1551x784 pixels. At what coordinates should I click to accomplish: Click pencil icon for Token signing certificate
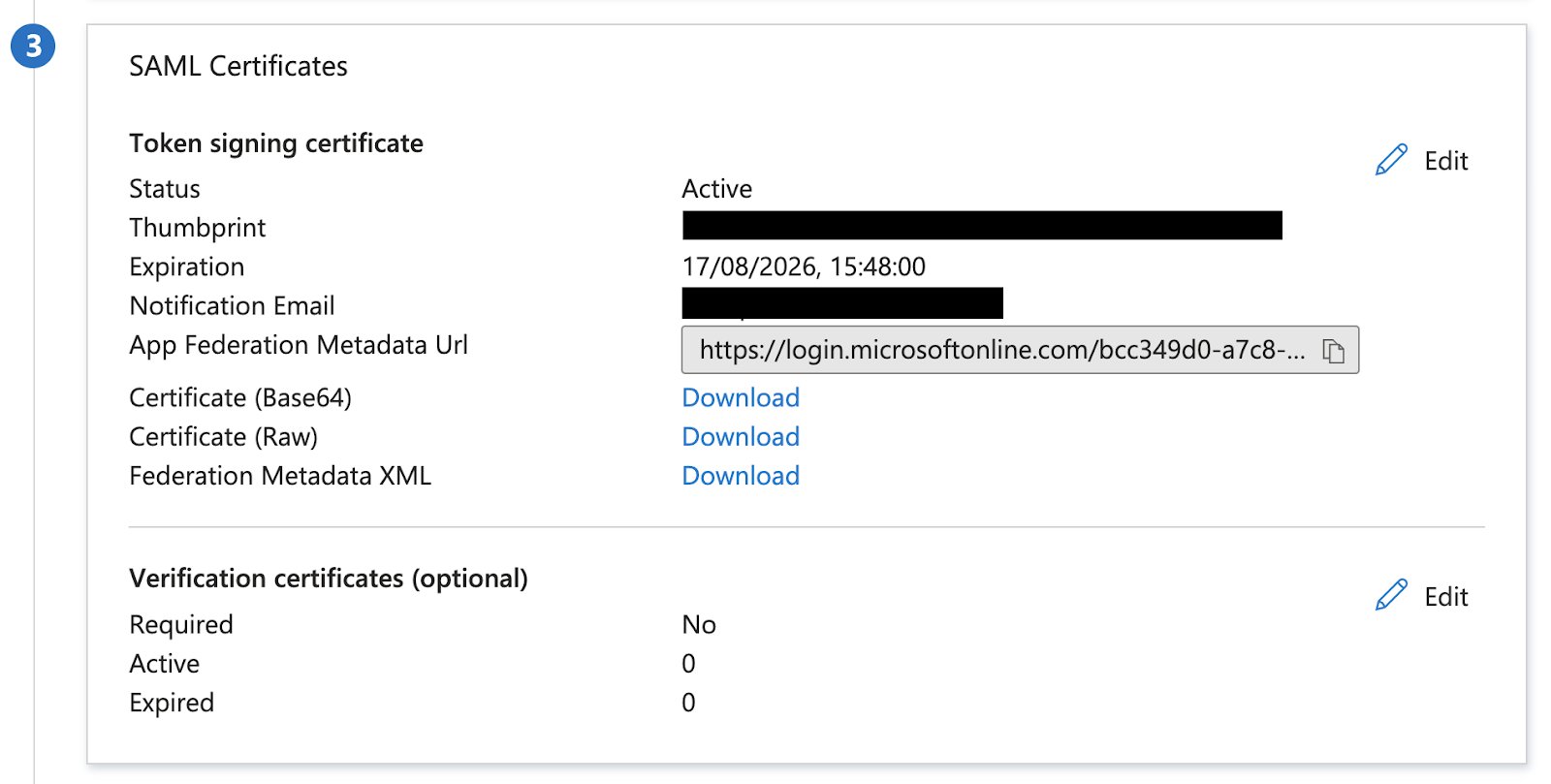coord(1391,160)
